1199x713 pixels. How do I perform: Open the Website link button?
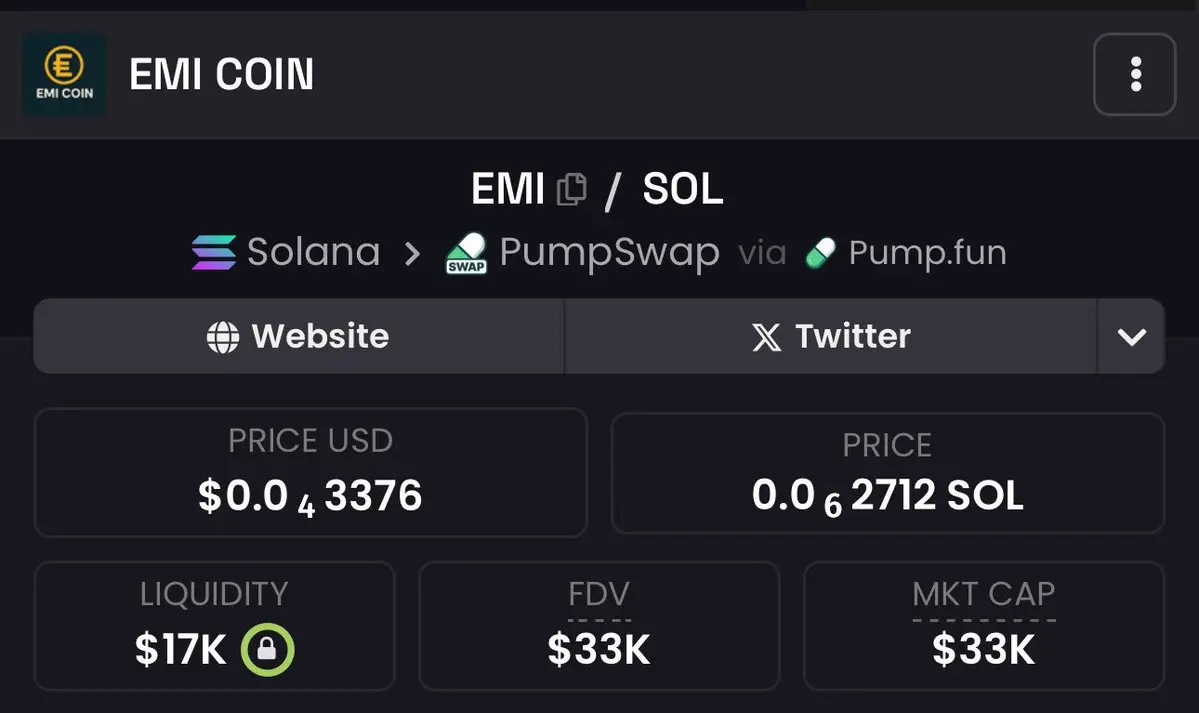point(299,336)
